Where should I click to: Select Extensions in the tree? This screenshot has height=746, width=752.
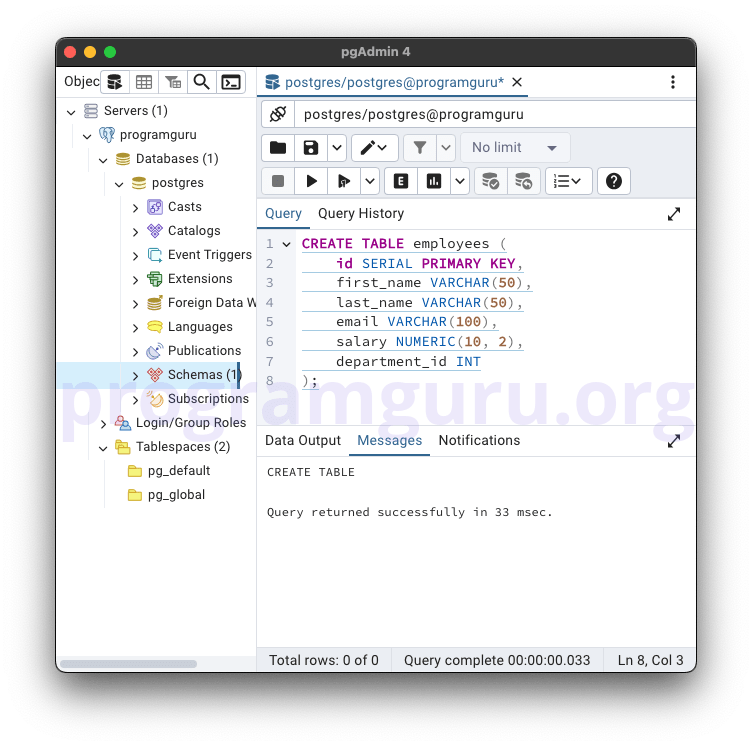200,279
